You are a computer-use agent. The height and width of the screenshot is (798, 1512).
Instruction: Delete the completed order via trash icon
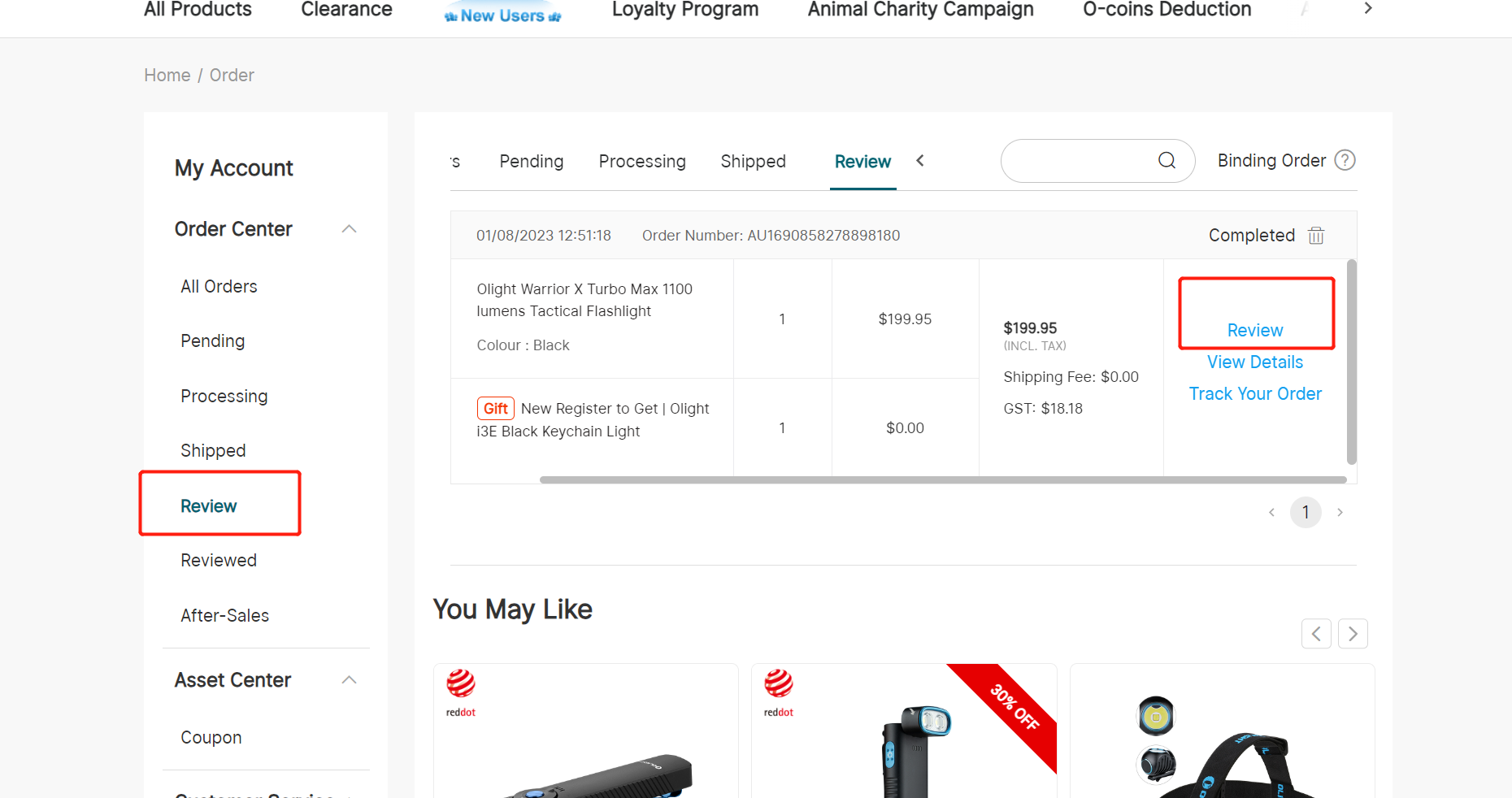tap(1316, 236)
